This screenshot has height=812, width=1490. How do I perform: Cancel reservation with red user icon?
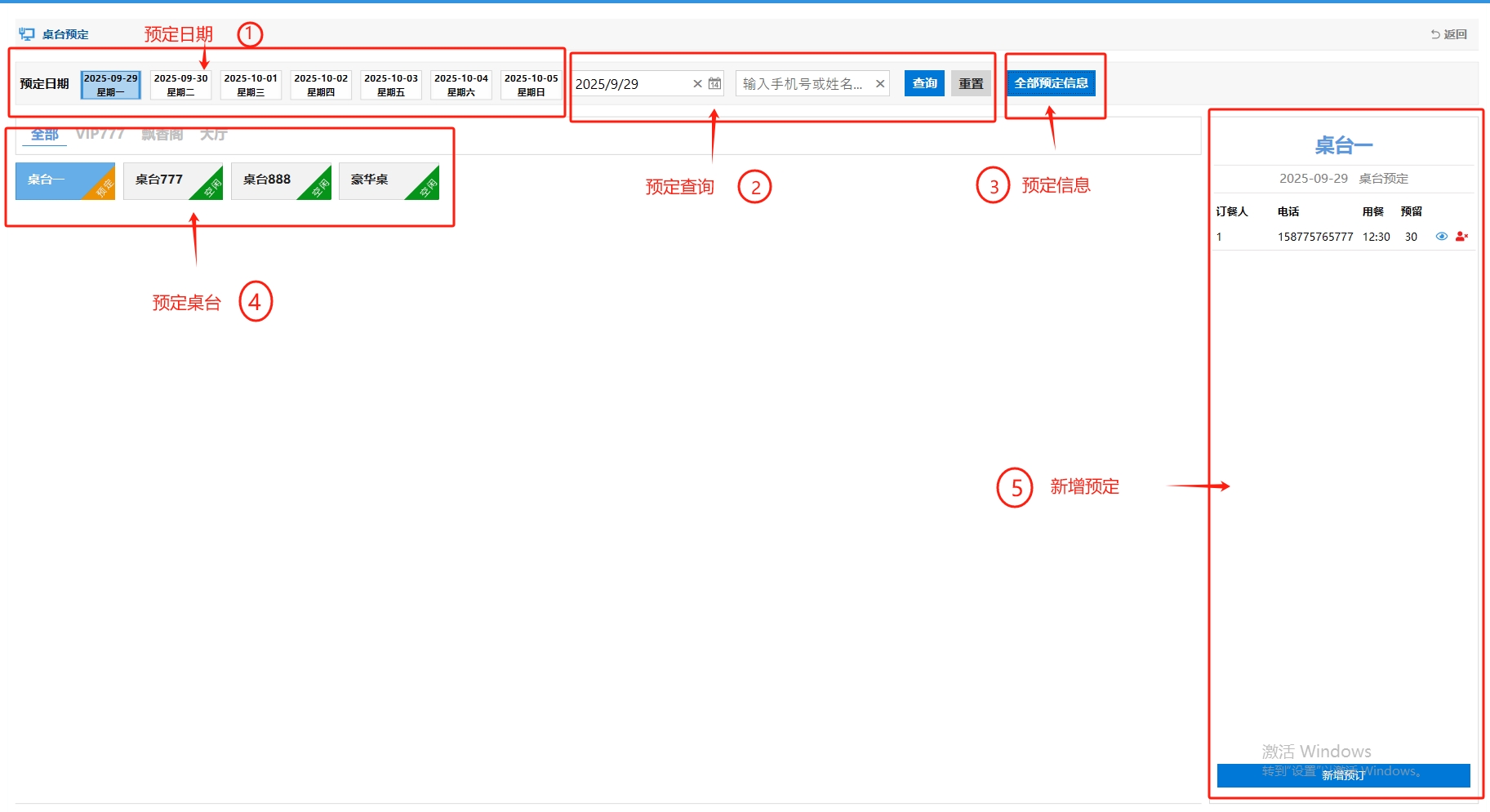click(x=1461, y=237)
